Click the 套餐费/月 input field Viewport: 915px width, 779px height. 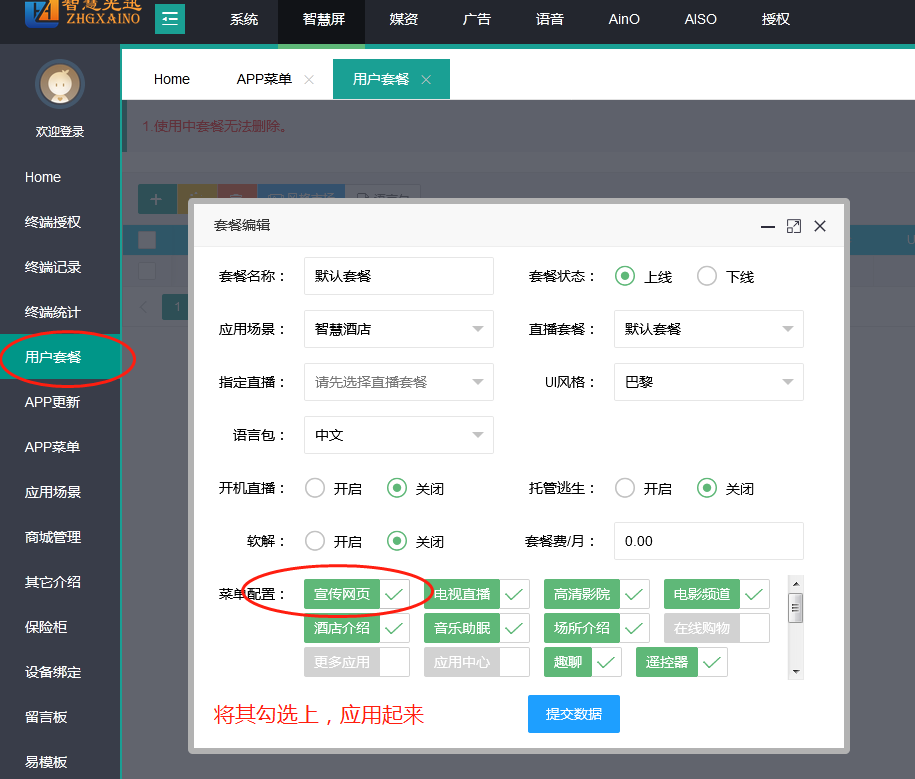click(x=708, y=541)
